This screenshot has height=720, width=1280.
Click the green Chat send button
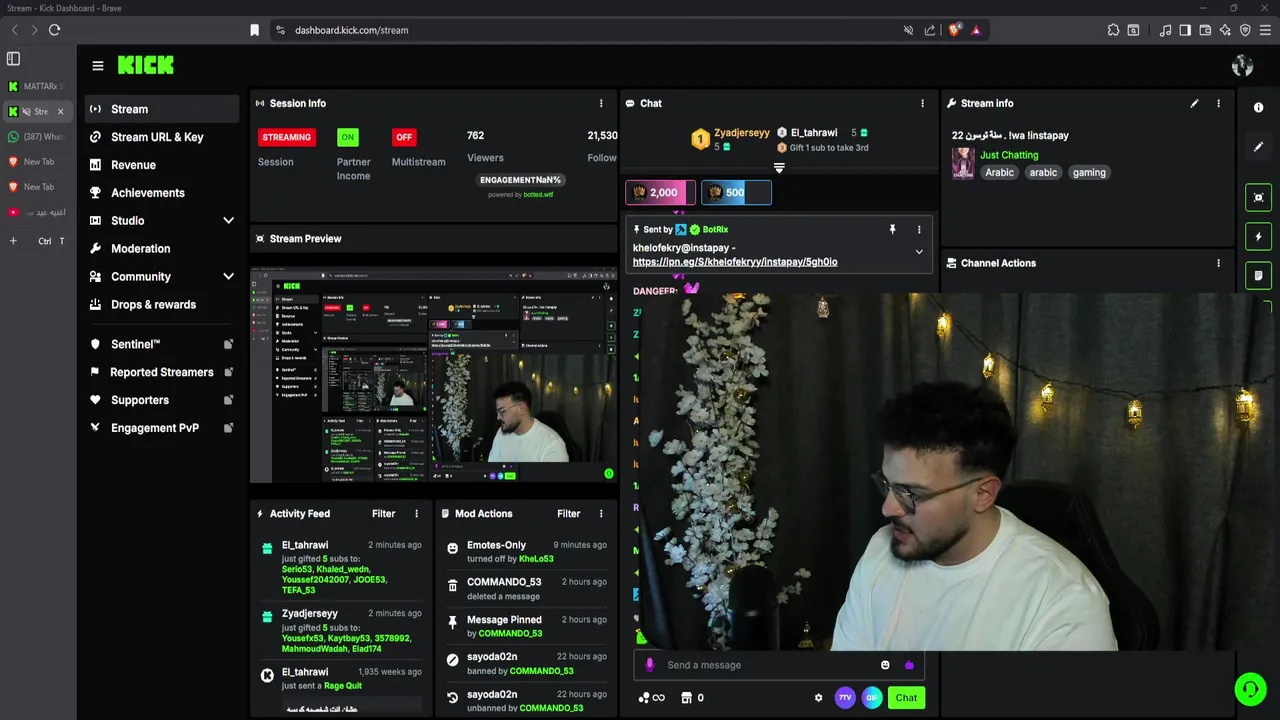(x=906, y=698)
